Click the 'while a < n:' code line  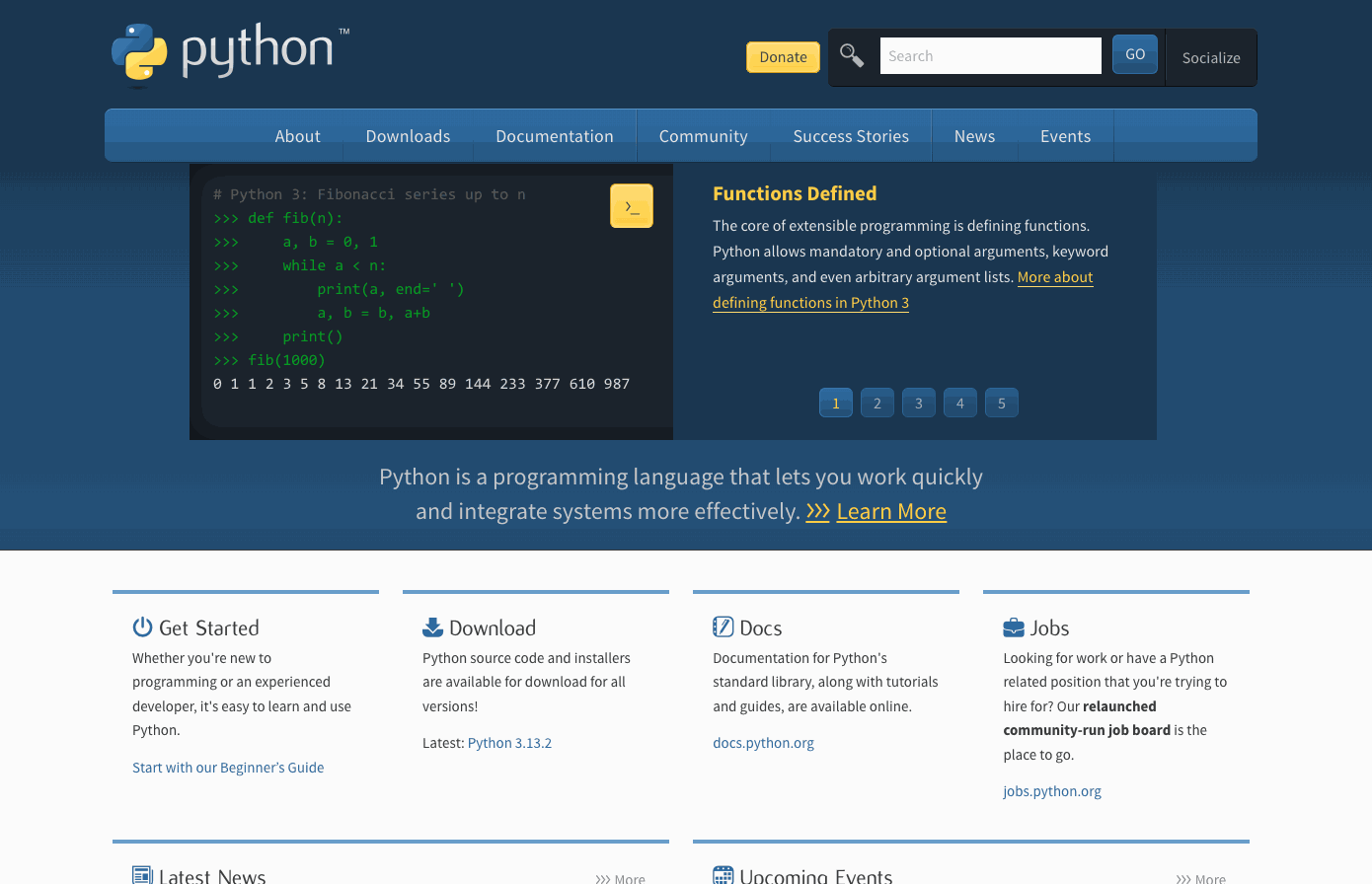[x=300, y=265]
